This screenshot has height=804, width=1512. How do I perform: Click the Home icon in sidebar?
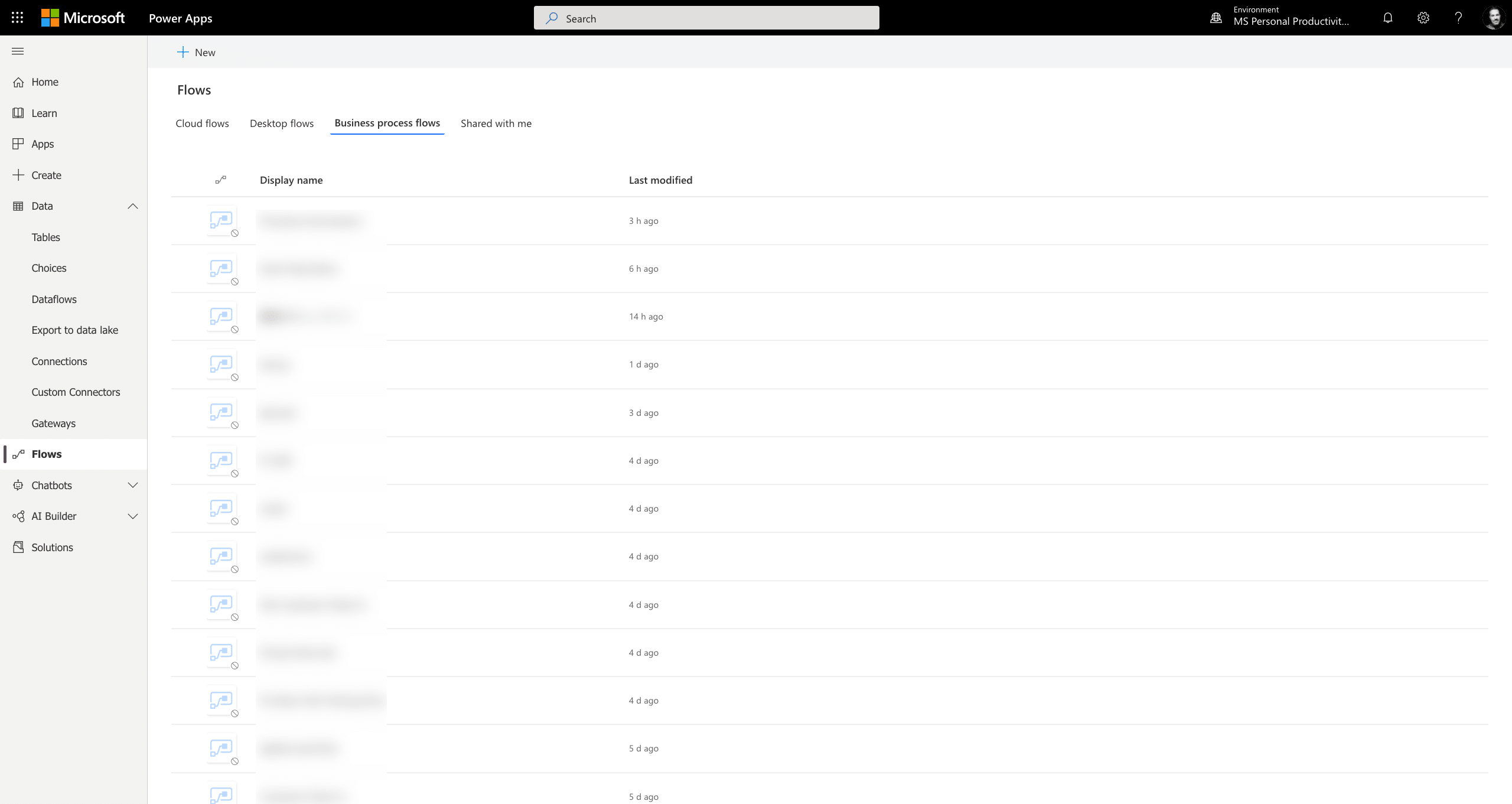(x=18, y=81)
